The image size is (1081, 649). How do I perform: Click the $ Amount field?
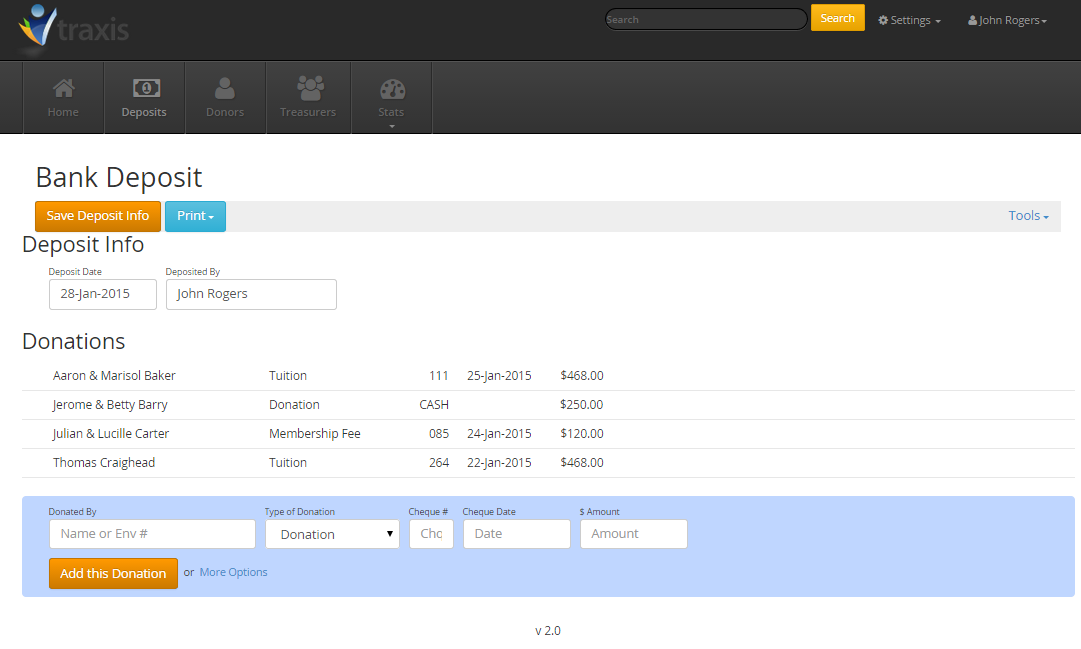pos(634,534)
